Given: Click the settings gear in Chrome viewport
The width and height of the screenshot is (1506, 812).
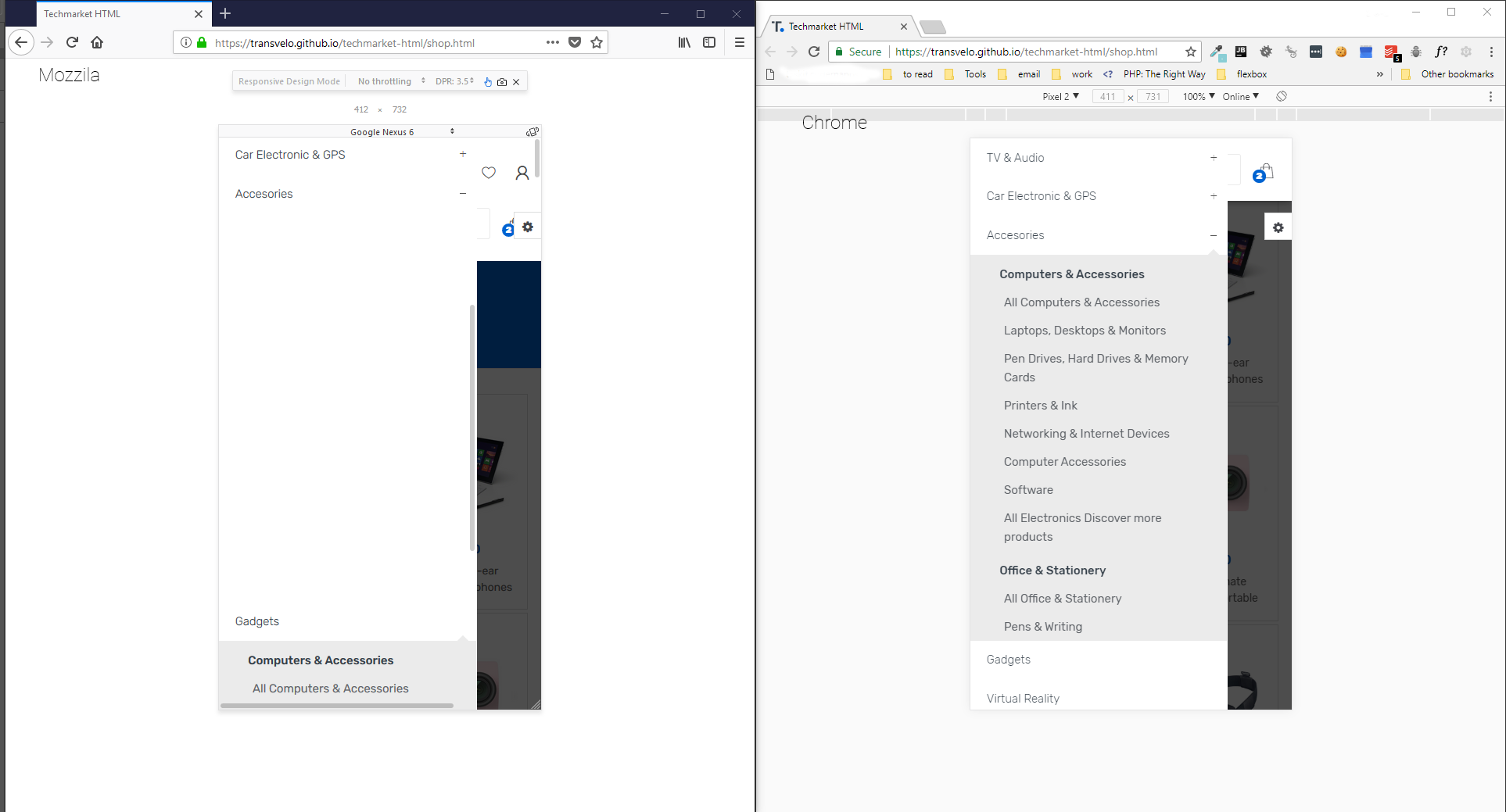Looking at the screenshot, I should click(1278, 227).
